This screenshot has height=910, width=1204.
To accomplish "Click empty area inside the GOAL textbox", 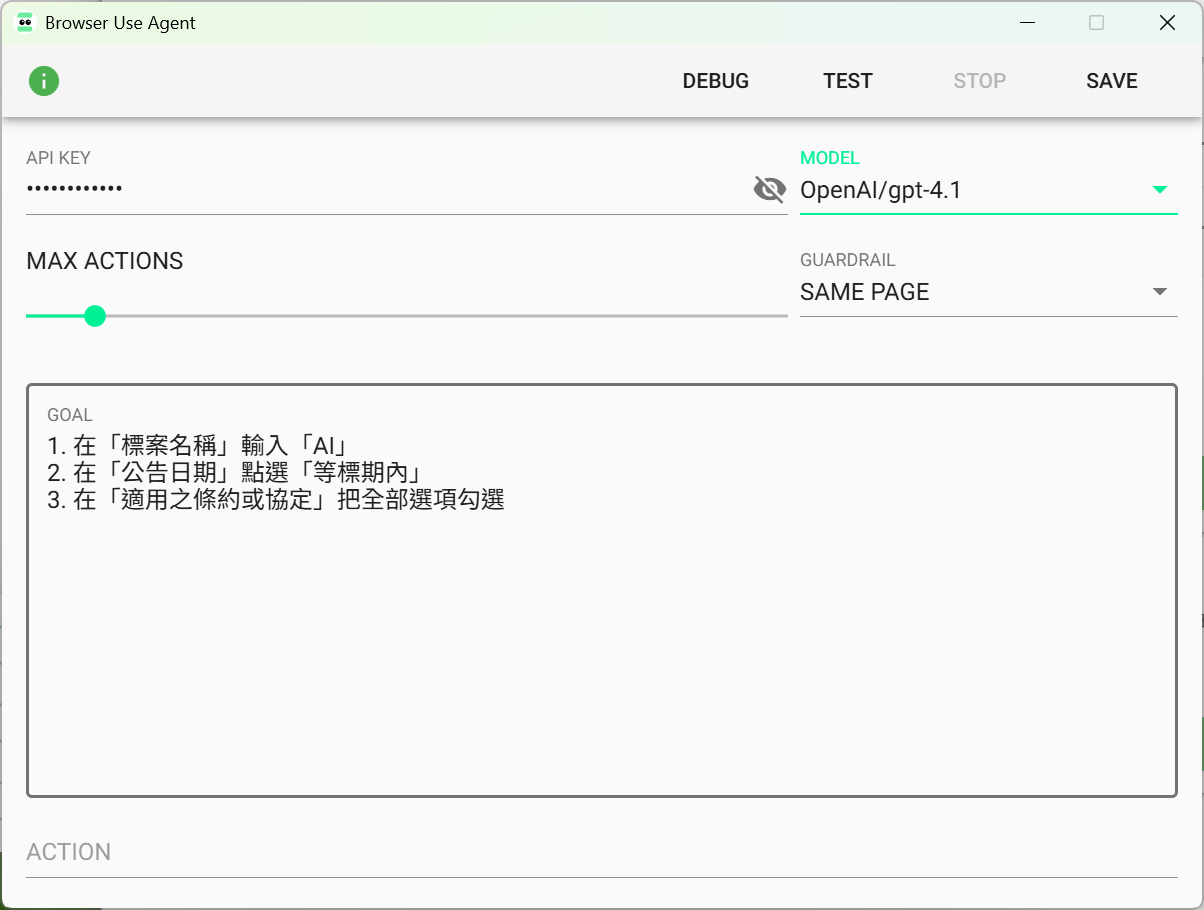I will click(600, 660).
